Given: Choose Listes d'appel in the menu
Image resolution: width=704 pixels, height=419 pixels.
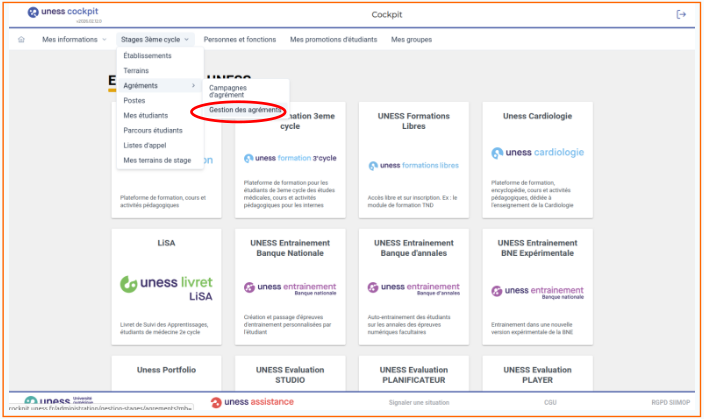Looking at the screenshot, I should (x=146, y=145).
